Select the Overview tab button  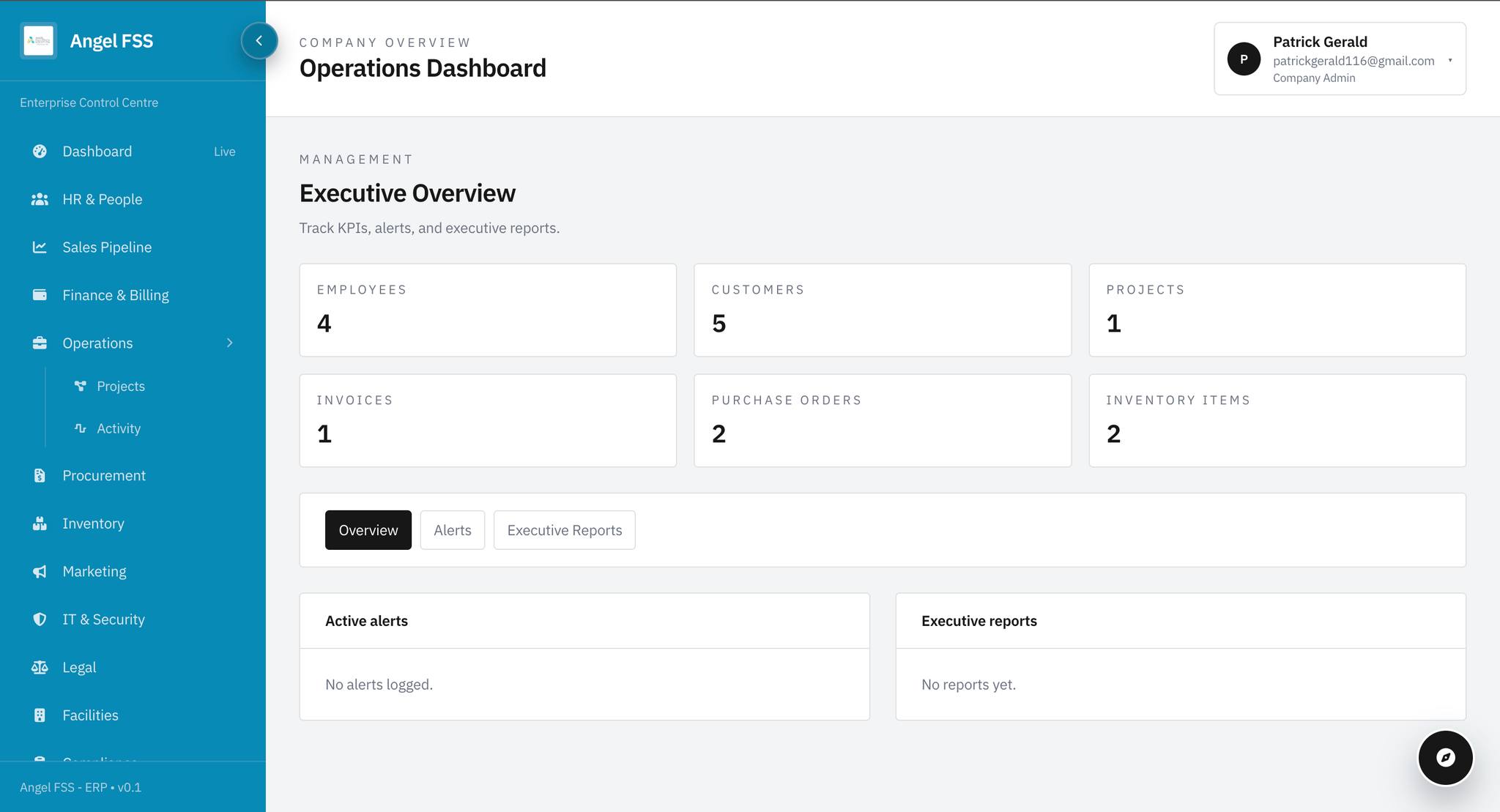[x=368, y=530]
